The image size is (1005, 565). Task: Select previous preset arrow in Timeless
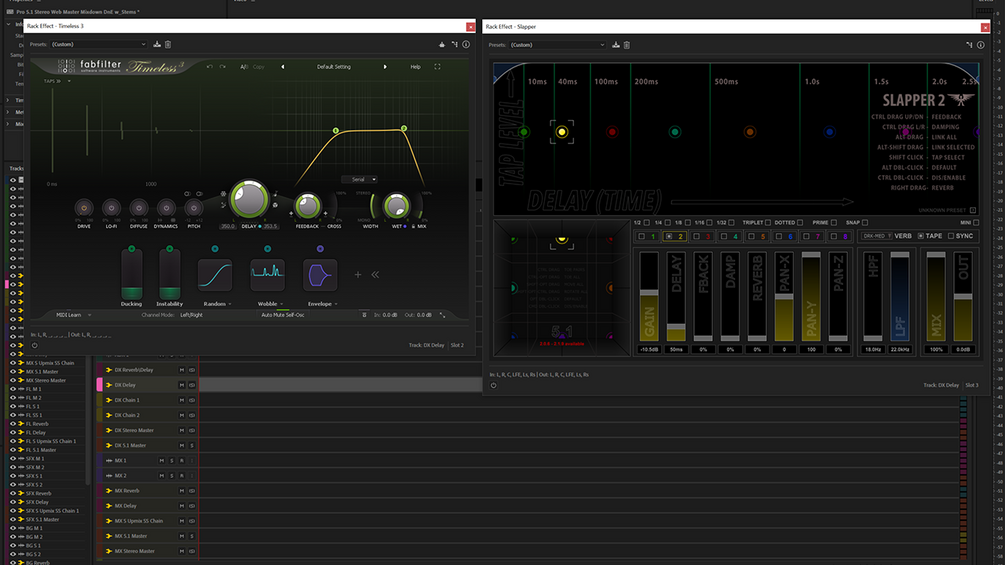[283, 67]
